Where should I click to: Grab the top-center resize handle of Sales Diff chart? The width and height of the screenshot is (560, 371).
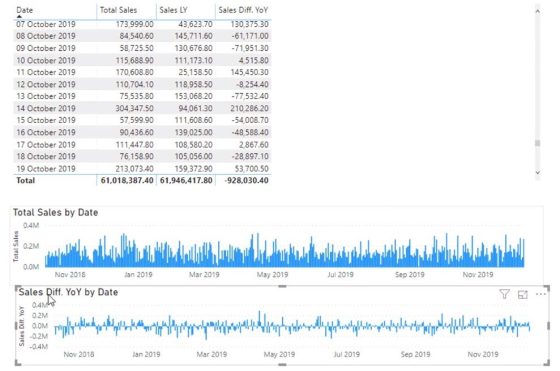click(x=282, y=286)
